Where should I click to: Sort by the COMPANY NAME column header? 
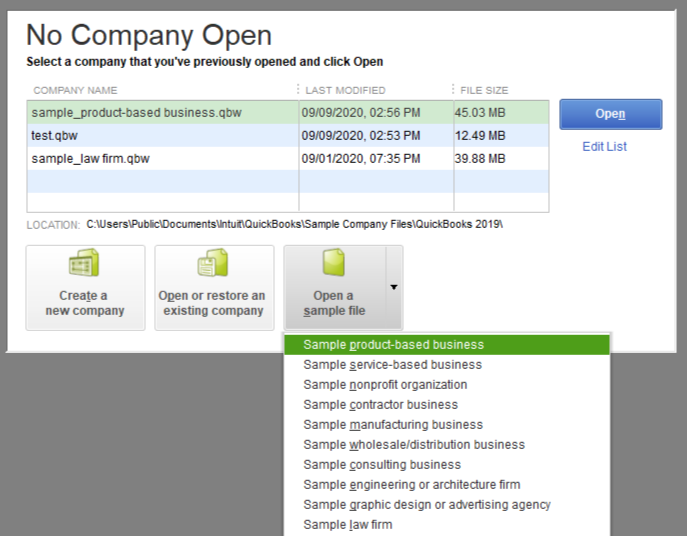point(75,90)
